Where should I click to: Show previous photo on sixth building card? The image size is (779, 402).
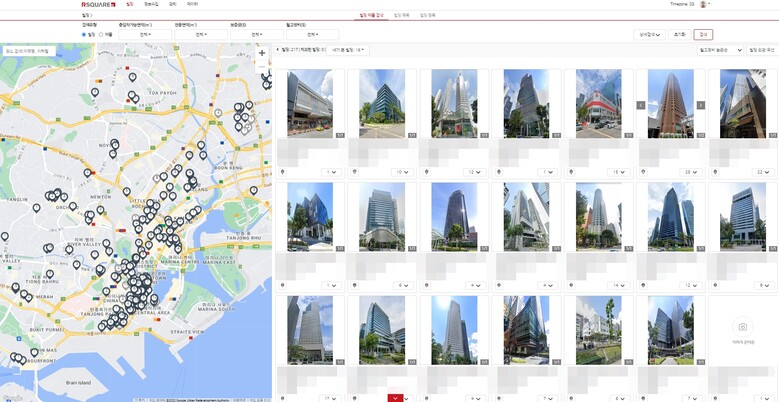pyautogui.click(x=641, y=104)
